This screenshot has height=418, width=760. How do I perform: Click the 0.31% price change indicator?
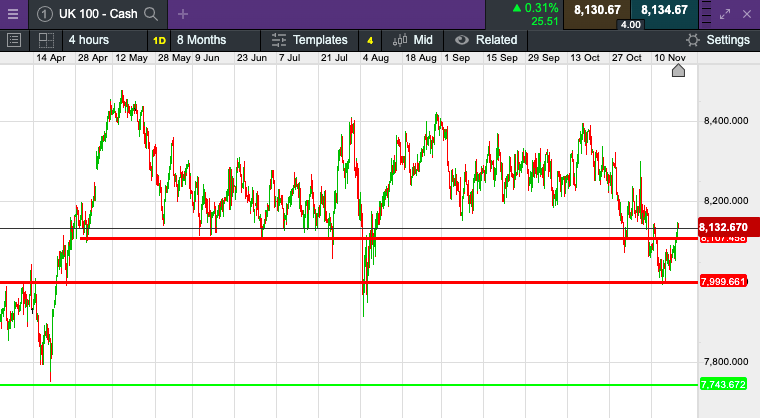click(x=536, y=8)
